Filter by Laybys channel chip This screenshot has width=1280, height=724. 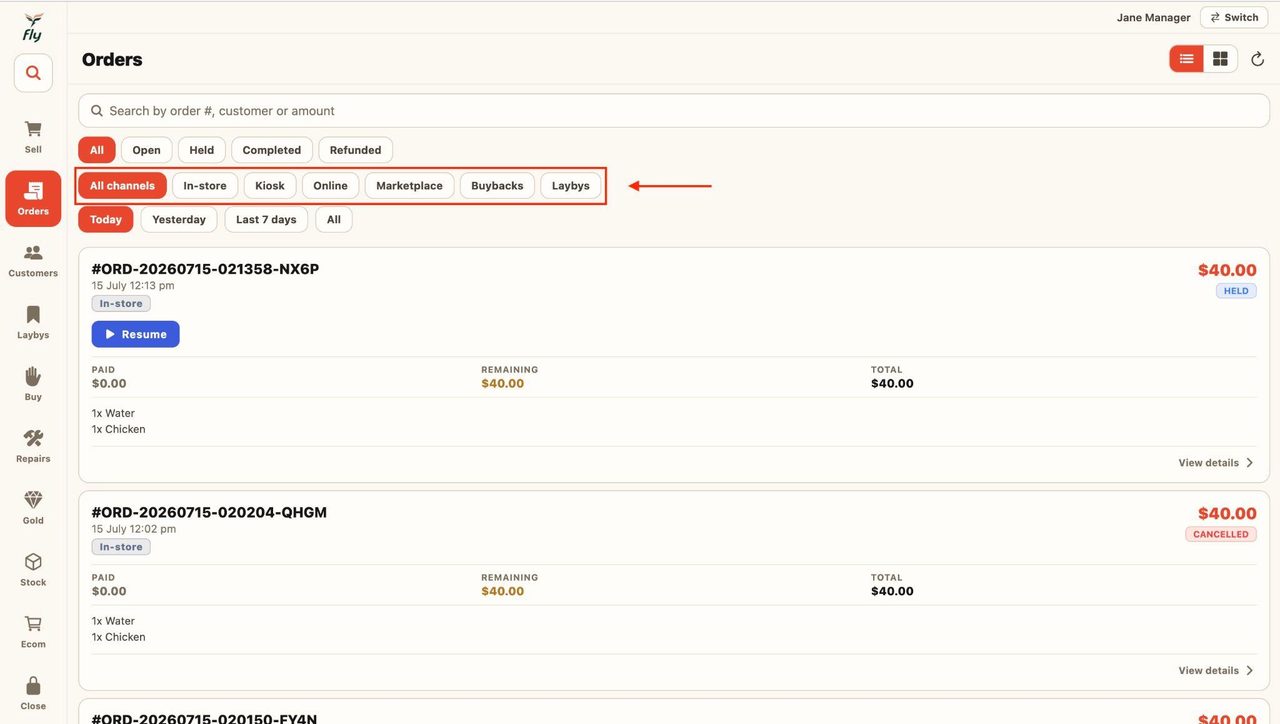pos(571,186)
